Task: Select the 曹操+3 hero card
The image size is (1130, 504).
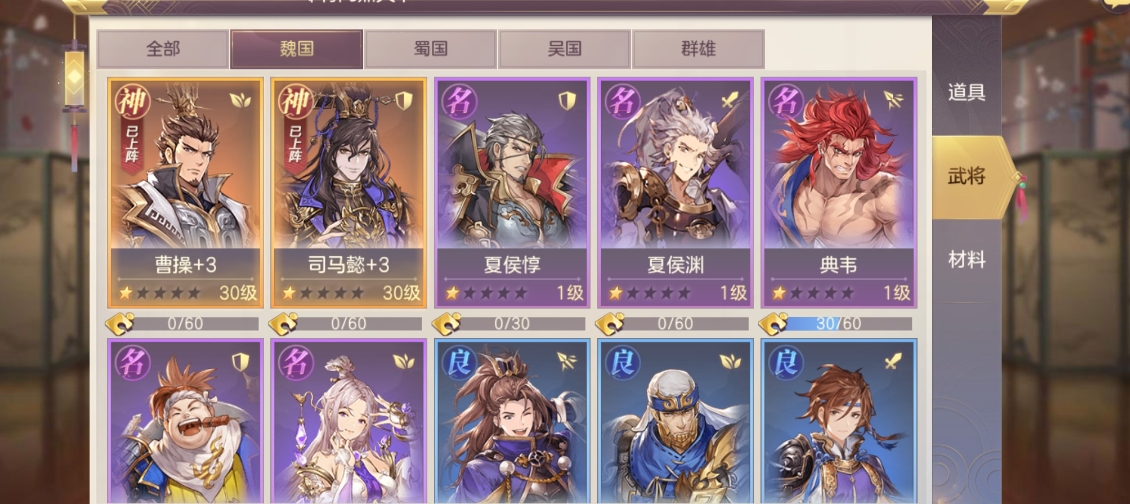Action: tap(185, 193)
